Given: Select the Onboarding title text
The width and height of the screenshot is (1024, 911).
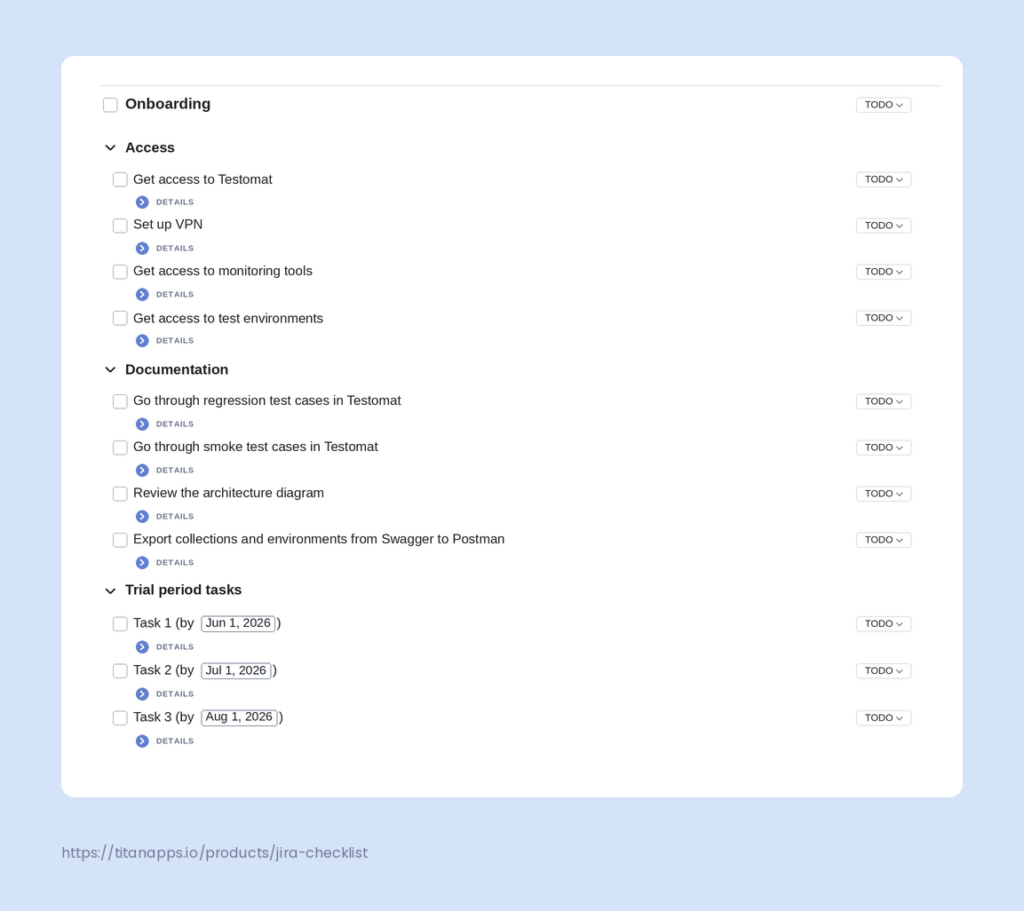Looking at the screenshot, I should [168, 104].
